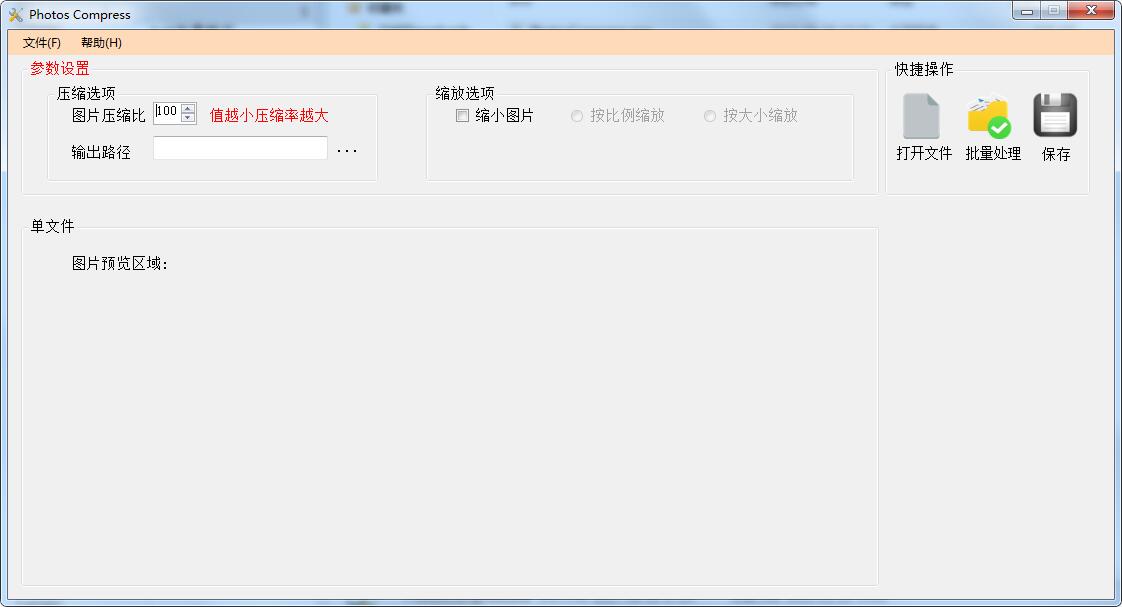
Task: Click inside the 图片压缩比 value box
Action: pos(167,113)
